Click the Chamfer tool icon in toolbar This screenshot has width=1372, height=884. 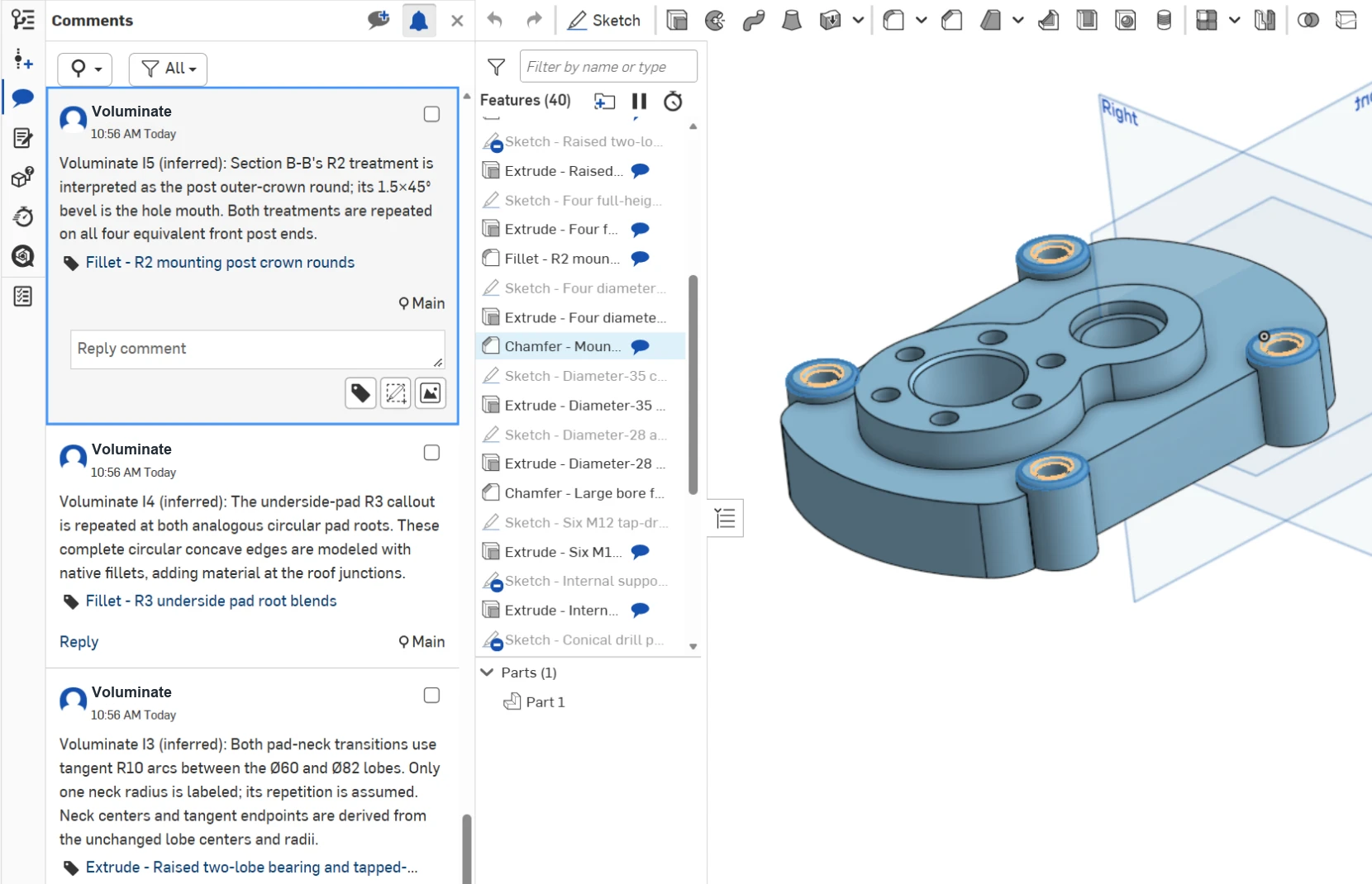pyautogui.click(x=951, y=20)
